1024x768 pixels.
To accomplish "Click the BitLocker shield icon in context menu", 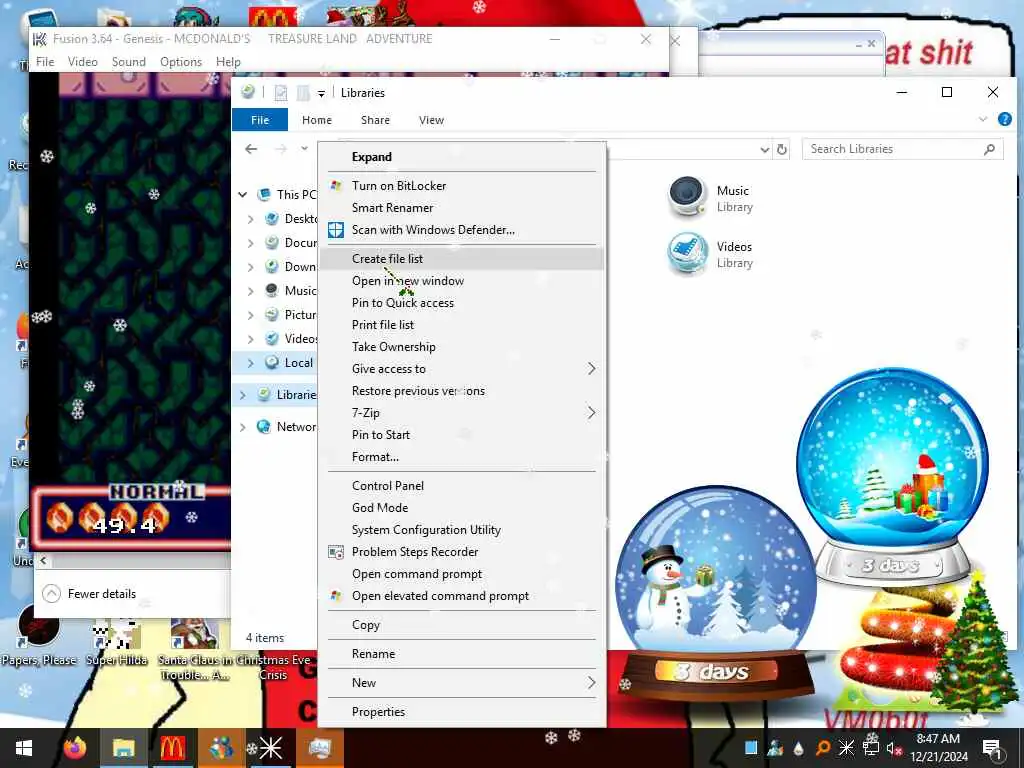I will pyautogui.click(x=336, y=185).
